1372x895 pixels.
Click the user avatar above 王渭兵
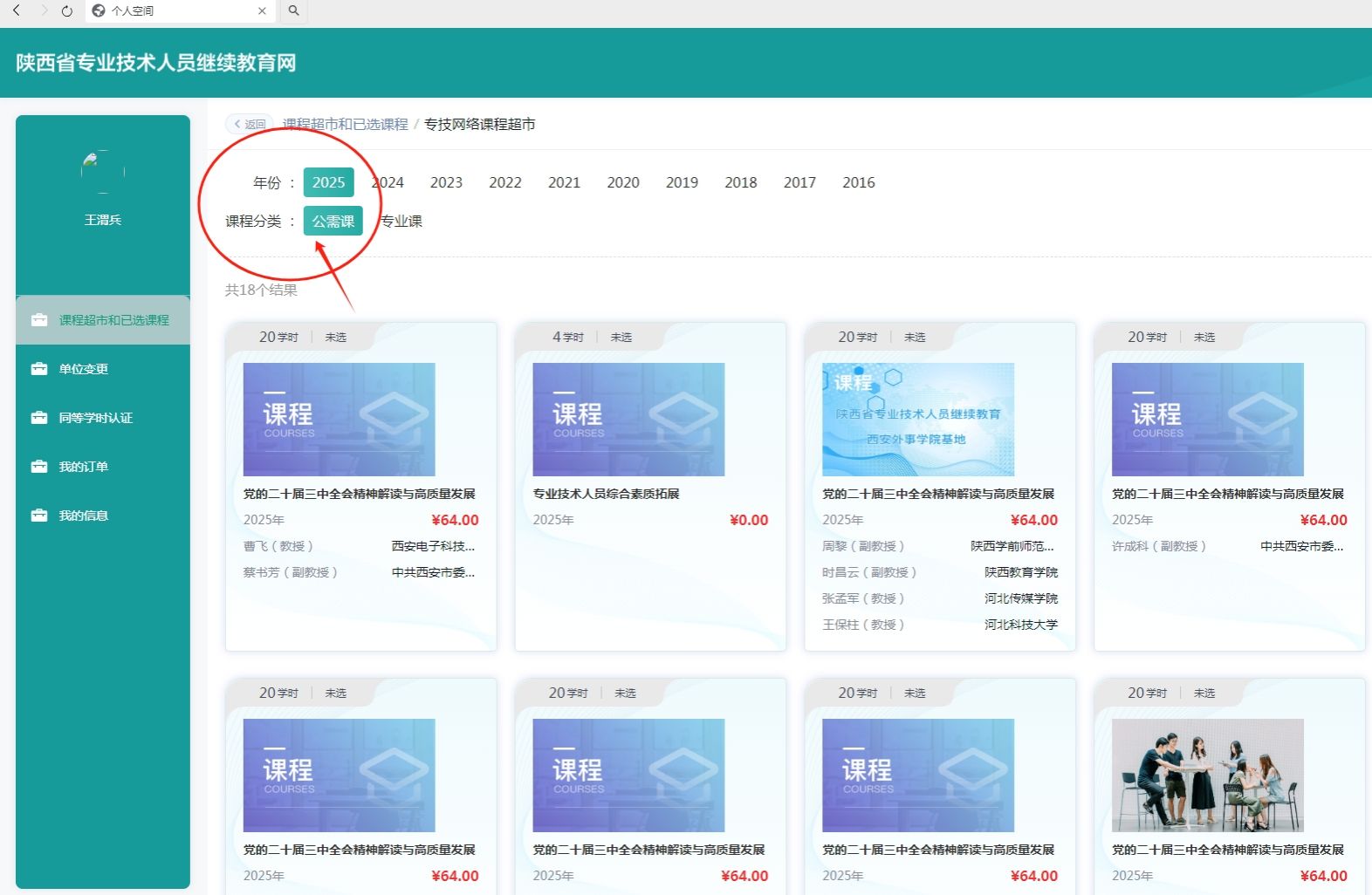[x=103, y=172]
